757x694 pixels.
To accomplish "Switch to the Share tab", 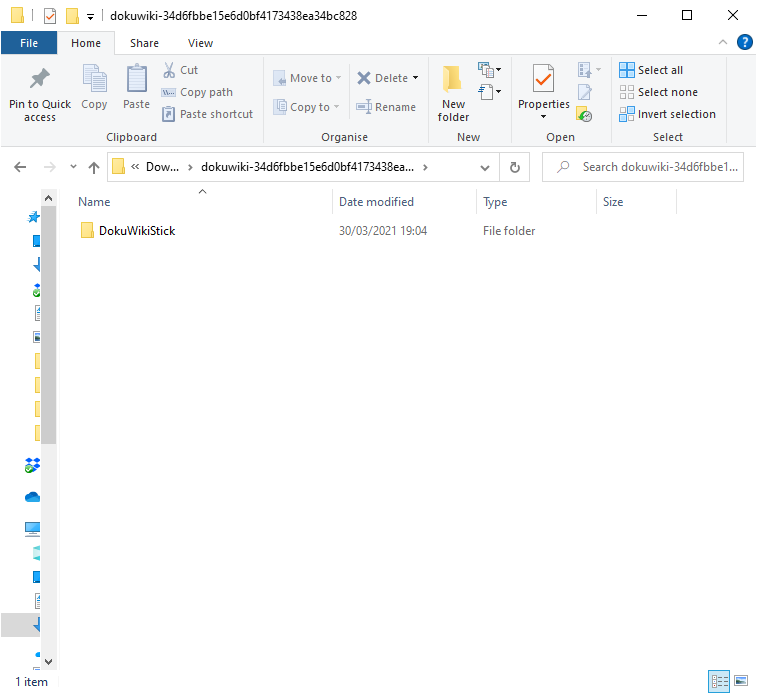I will pos(144,43).
